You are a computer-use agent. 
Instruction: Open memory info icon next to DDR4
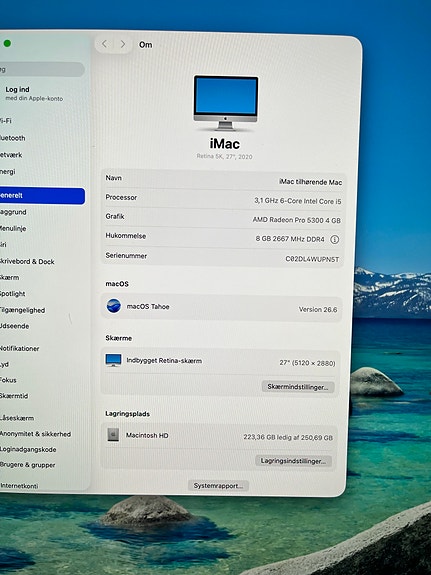[x=335, y=239]
